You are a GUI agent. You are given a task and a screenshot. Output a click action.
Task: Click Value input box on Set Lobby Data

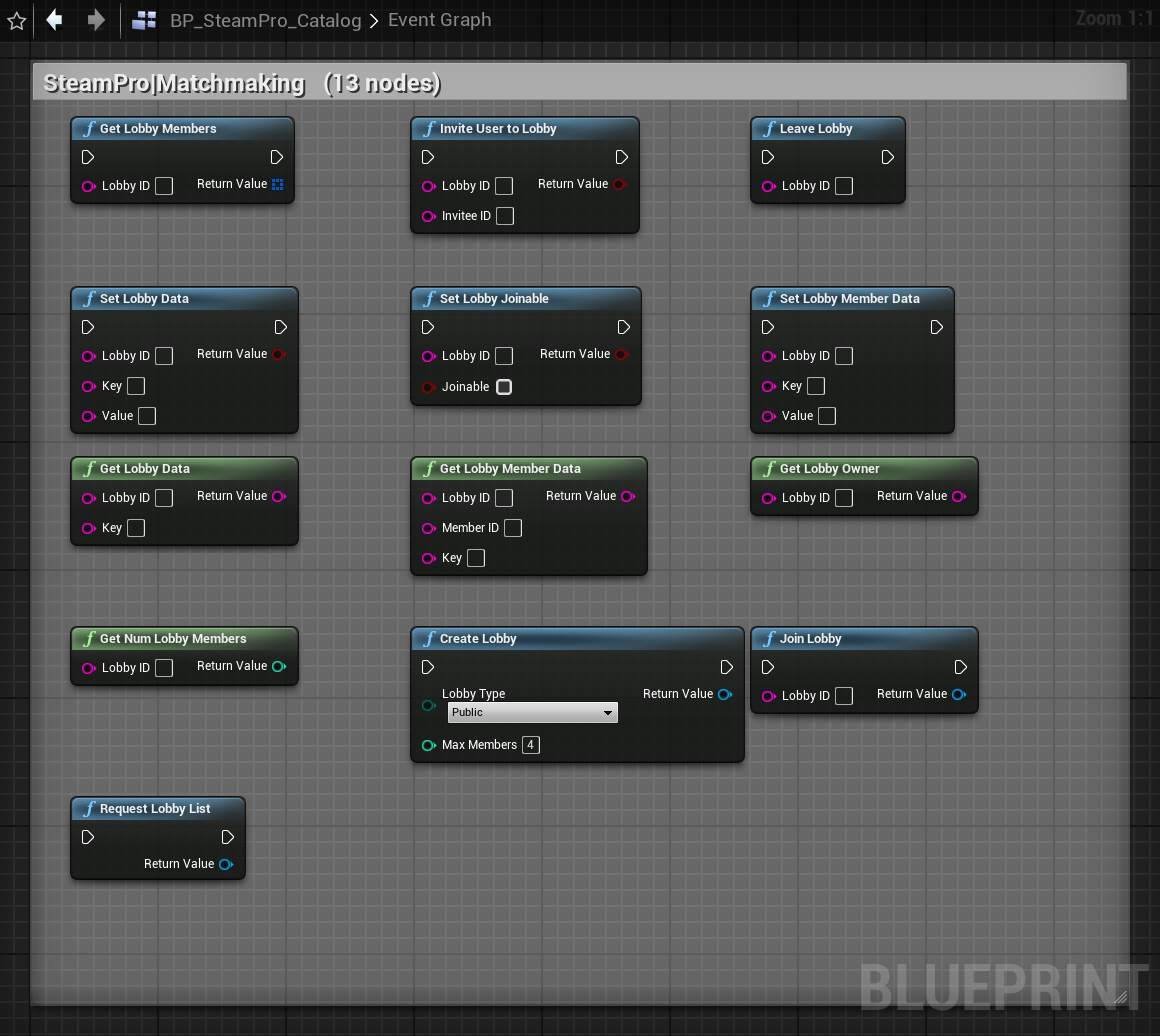point(147,416)
